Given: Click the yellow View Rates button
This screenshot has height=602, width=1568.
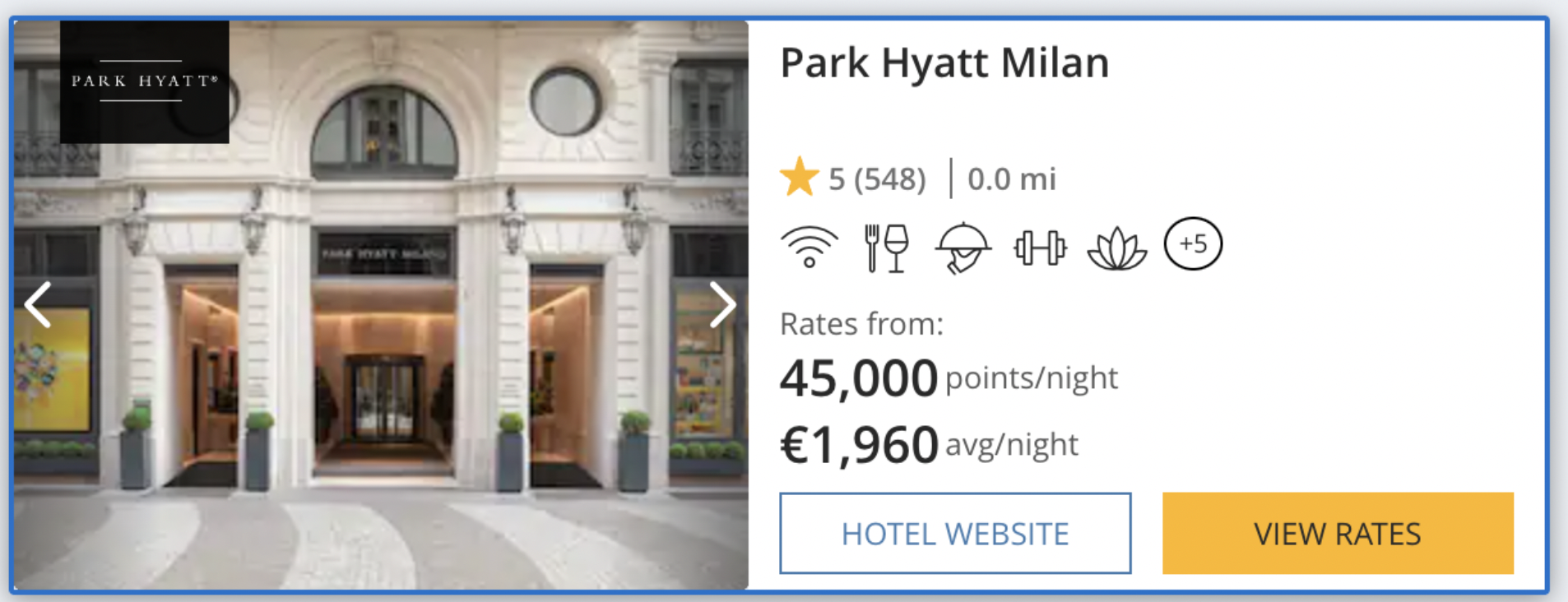Looking at the screenshot, I should (x=1338, y=533).
